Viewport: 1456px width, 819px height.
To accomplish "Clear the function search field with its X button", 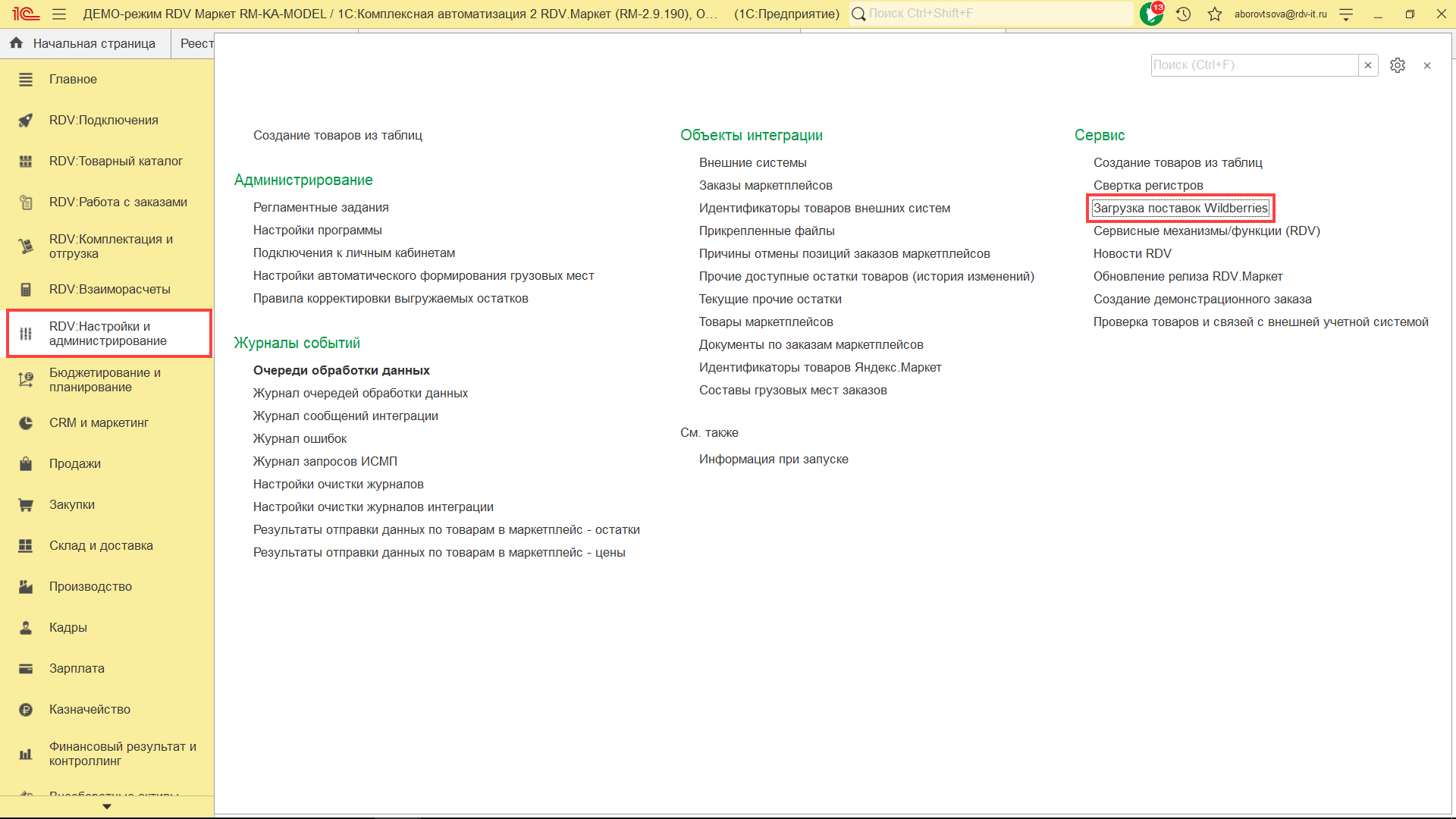I will 1368,65.
